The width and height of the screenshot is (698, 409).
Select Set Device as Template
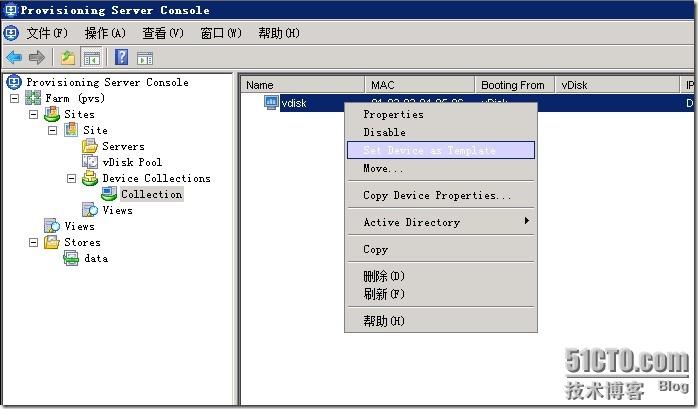pyautogui.click(x=441, y=150)
